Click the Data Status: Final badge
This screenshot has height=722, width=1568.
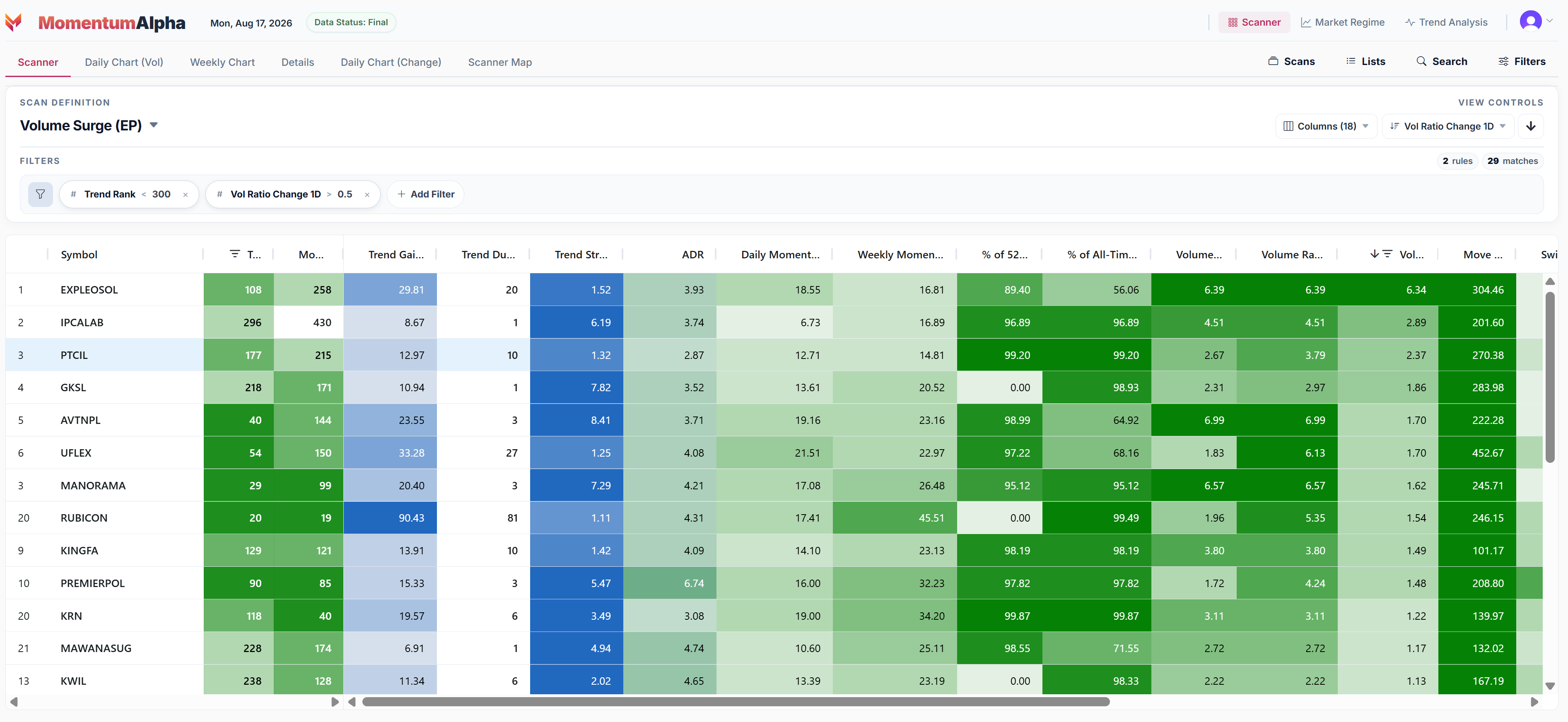coord(351,22)
